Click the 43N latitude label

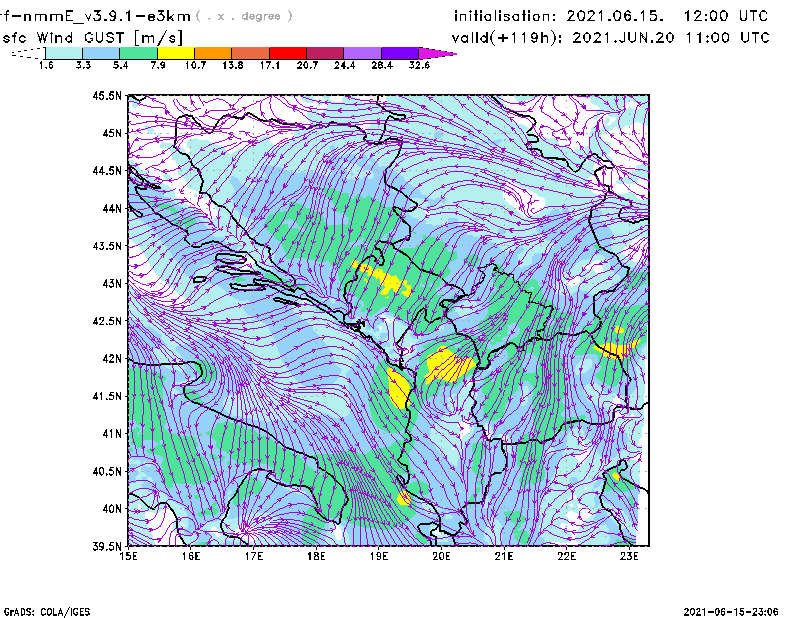pos(112,283)
